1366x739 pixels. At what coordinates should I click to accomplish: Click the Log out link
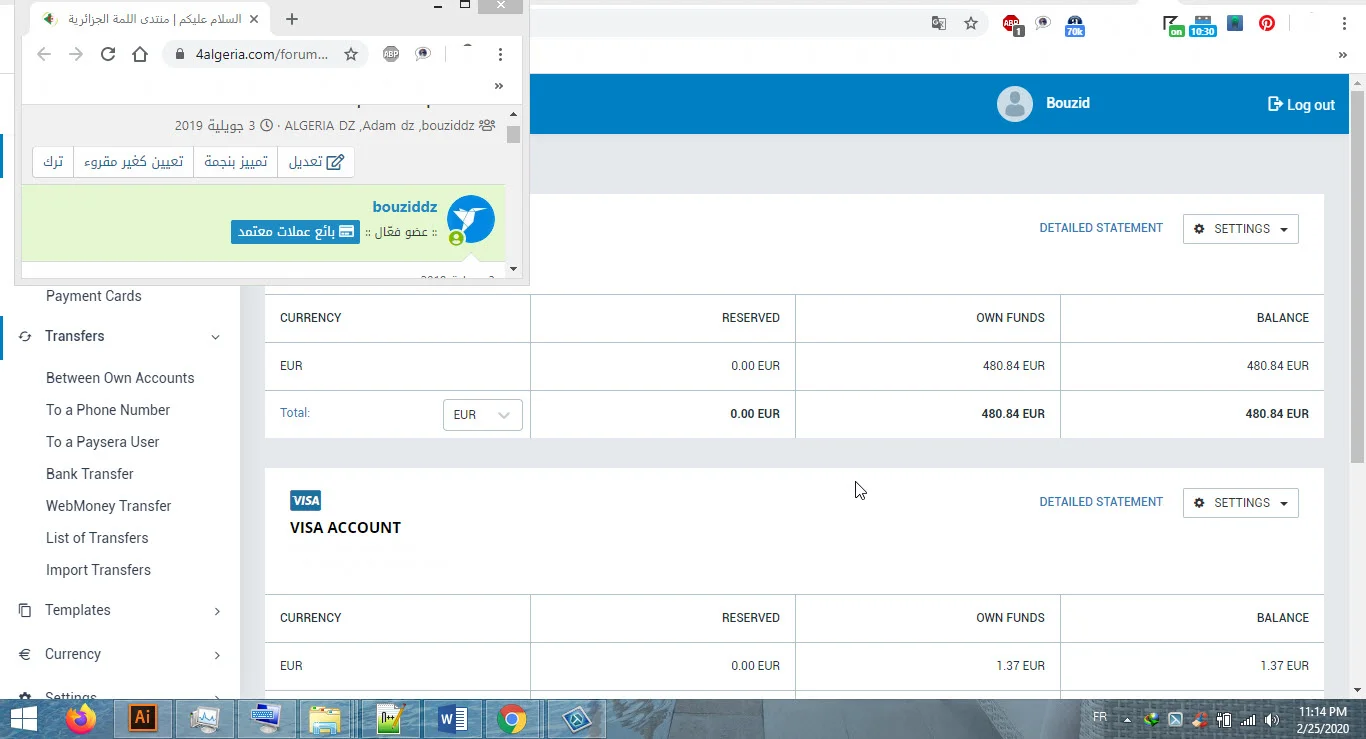pos(1301,104)
